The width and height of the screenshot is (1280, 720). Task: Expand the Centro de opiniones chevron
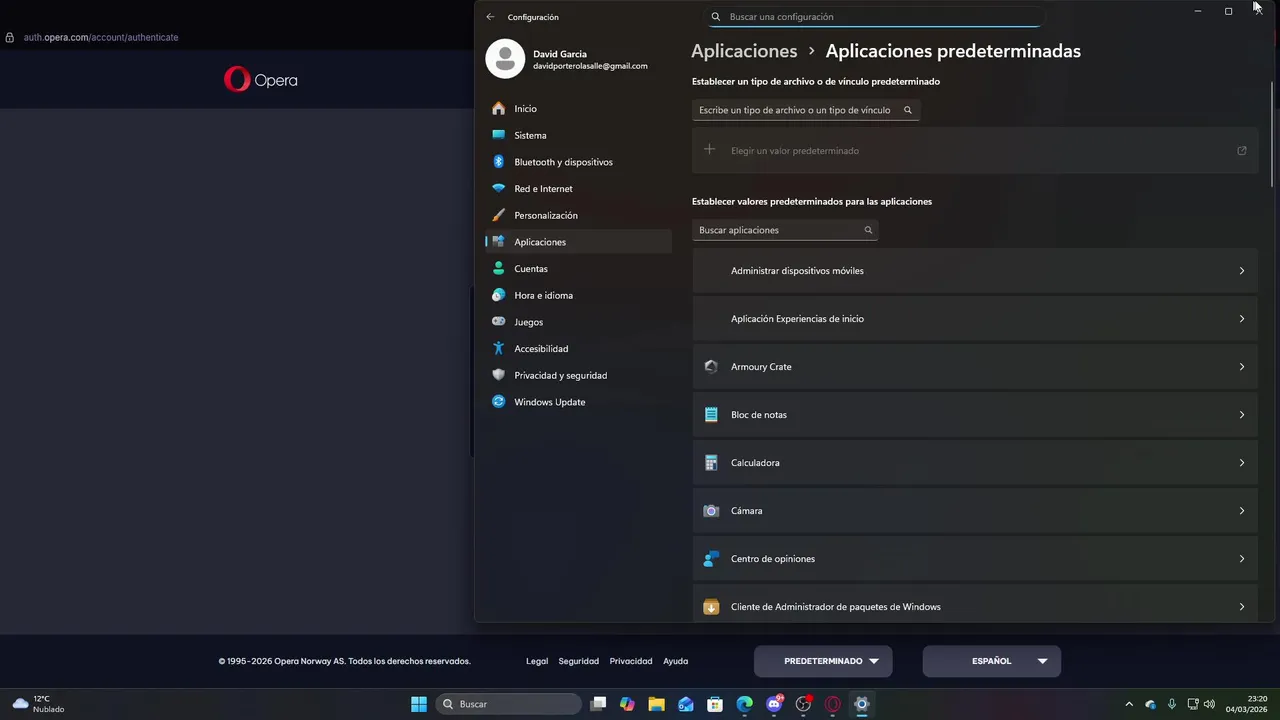[1242, 559]
